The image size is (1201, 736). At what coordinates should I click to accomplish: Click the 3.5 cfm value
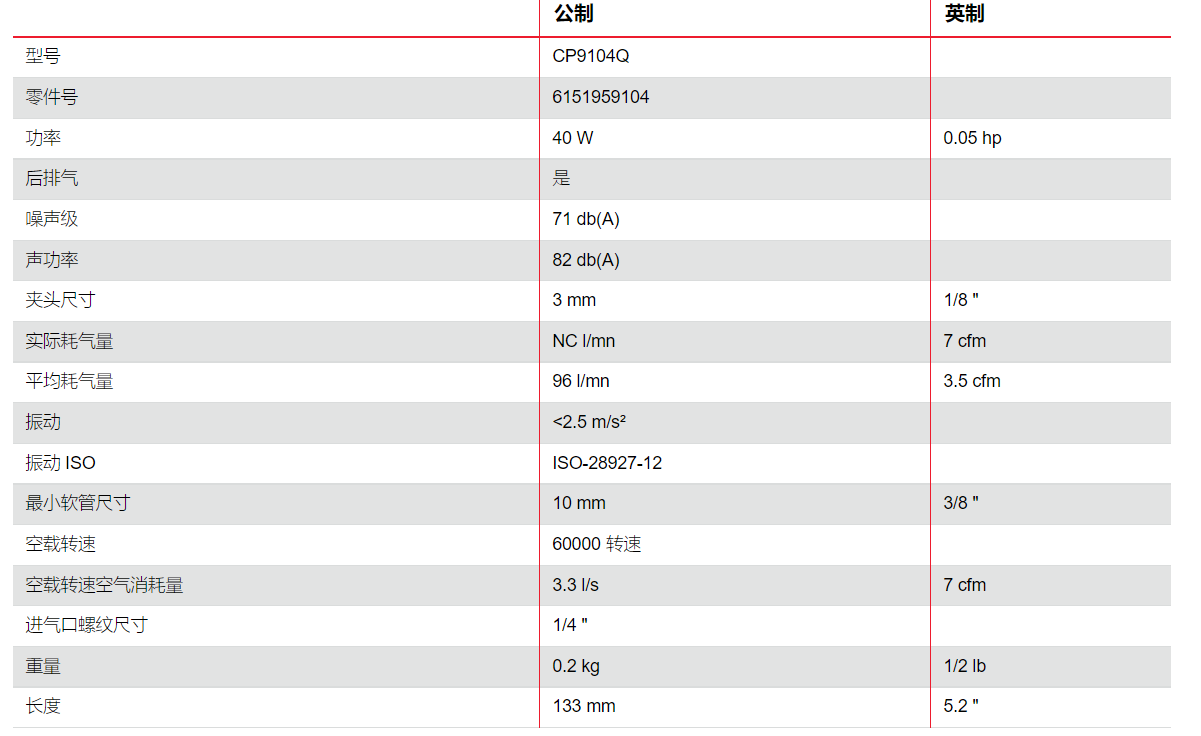pyautogui.click(x=972, y=381)
